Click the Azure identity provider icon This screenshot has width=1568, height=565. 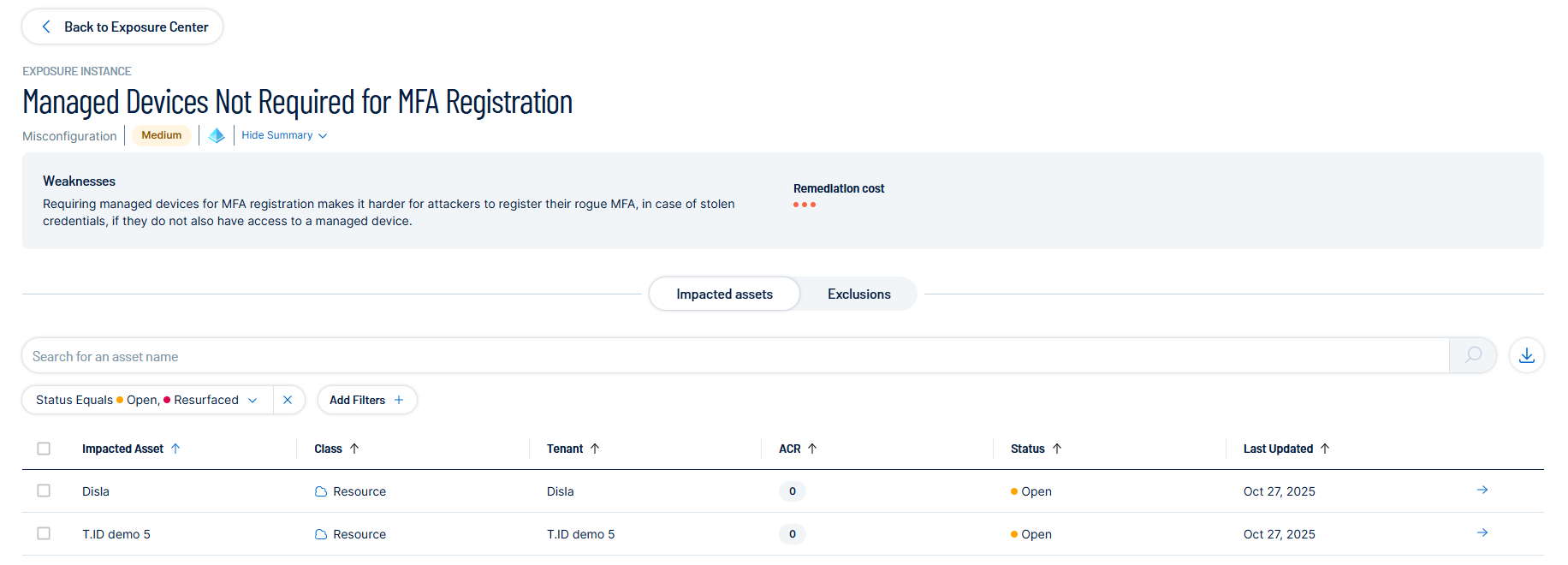coord(217,135)
